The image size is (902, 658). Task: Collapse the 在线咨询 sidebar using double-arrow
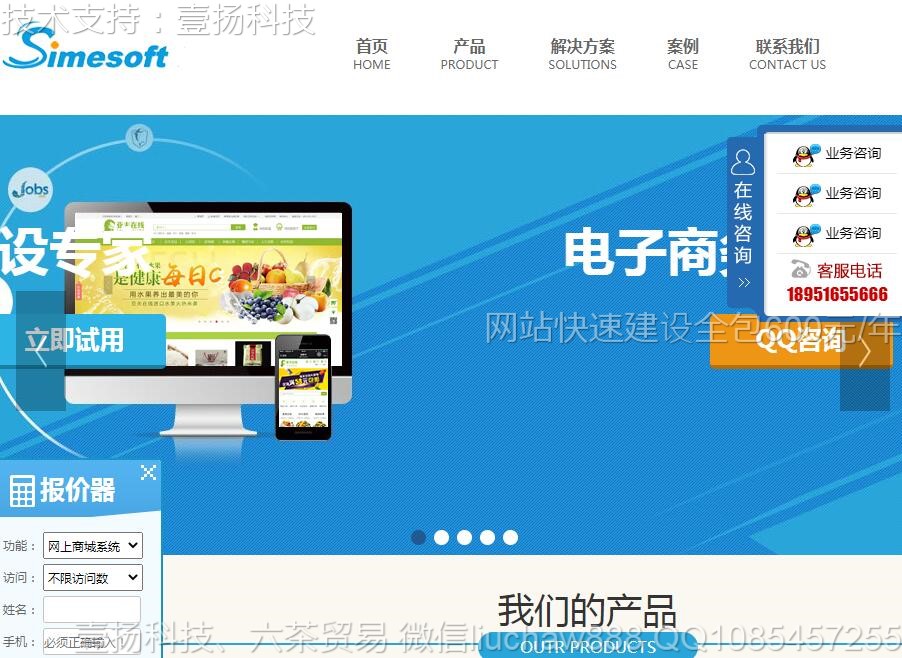tap(743, 283)
